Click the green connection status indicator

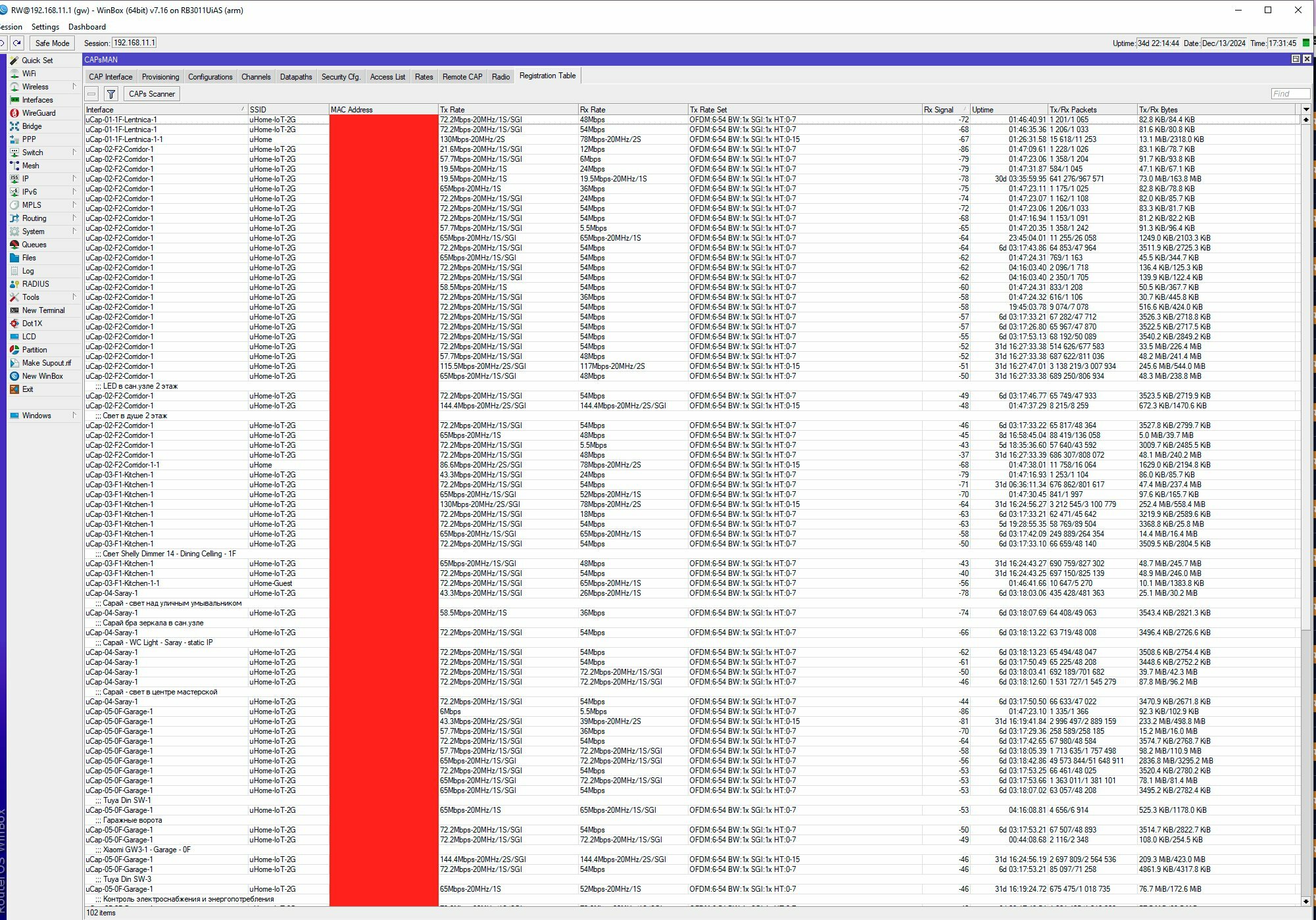click(x=1306, y=43)
